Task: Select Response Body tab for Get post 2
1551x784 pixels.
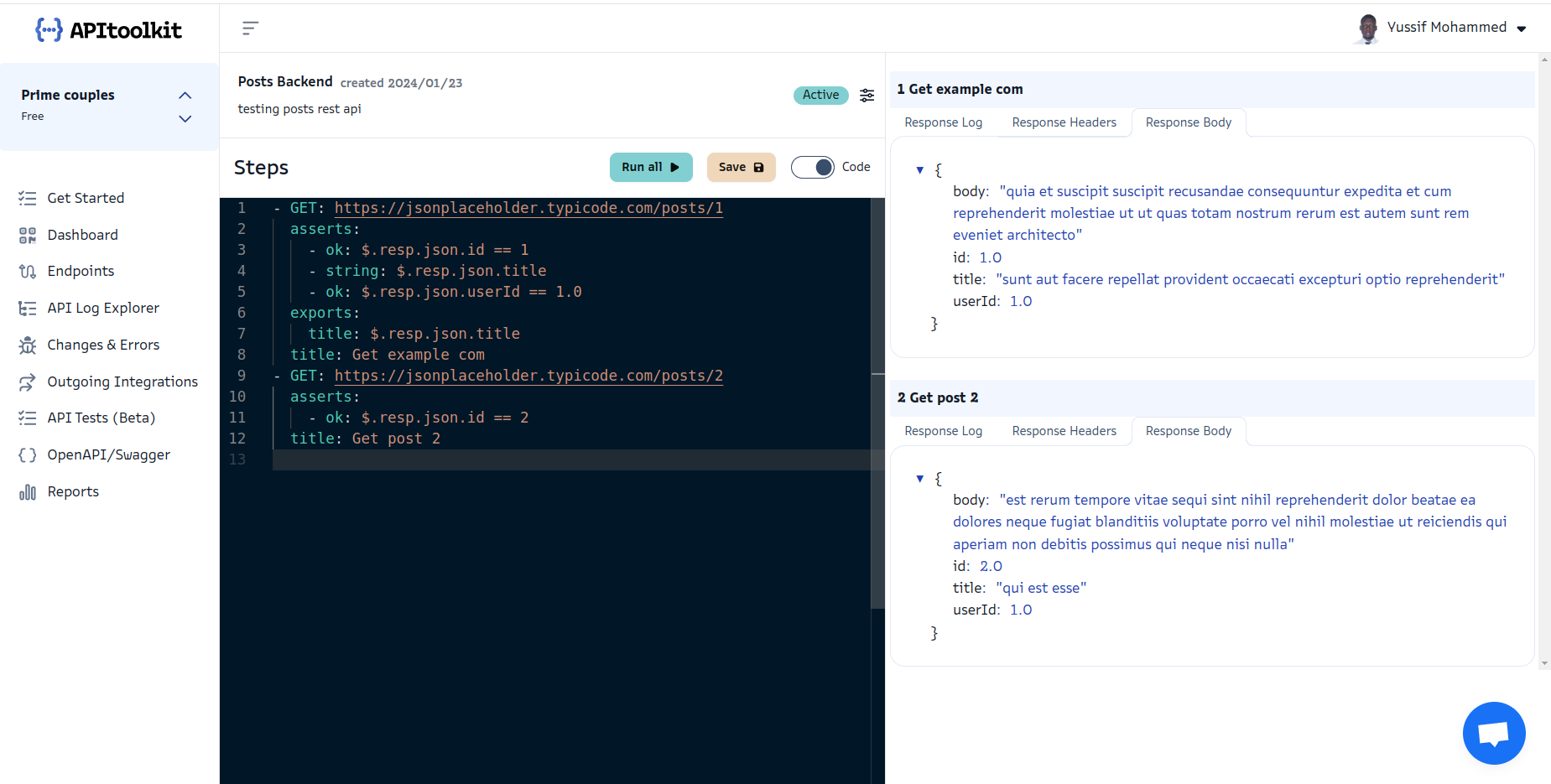Action: pyautogui.click(x=1189, y=431)
